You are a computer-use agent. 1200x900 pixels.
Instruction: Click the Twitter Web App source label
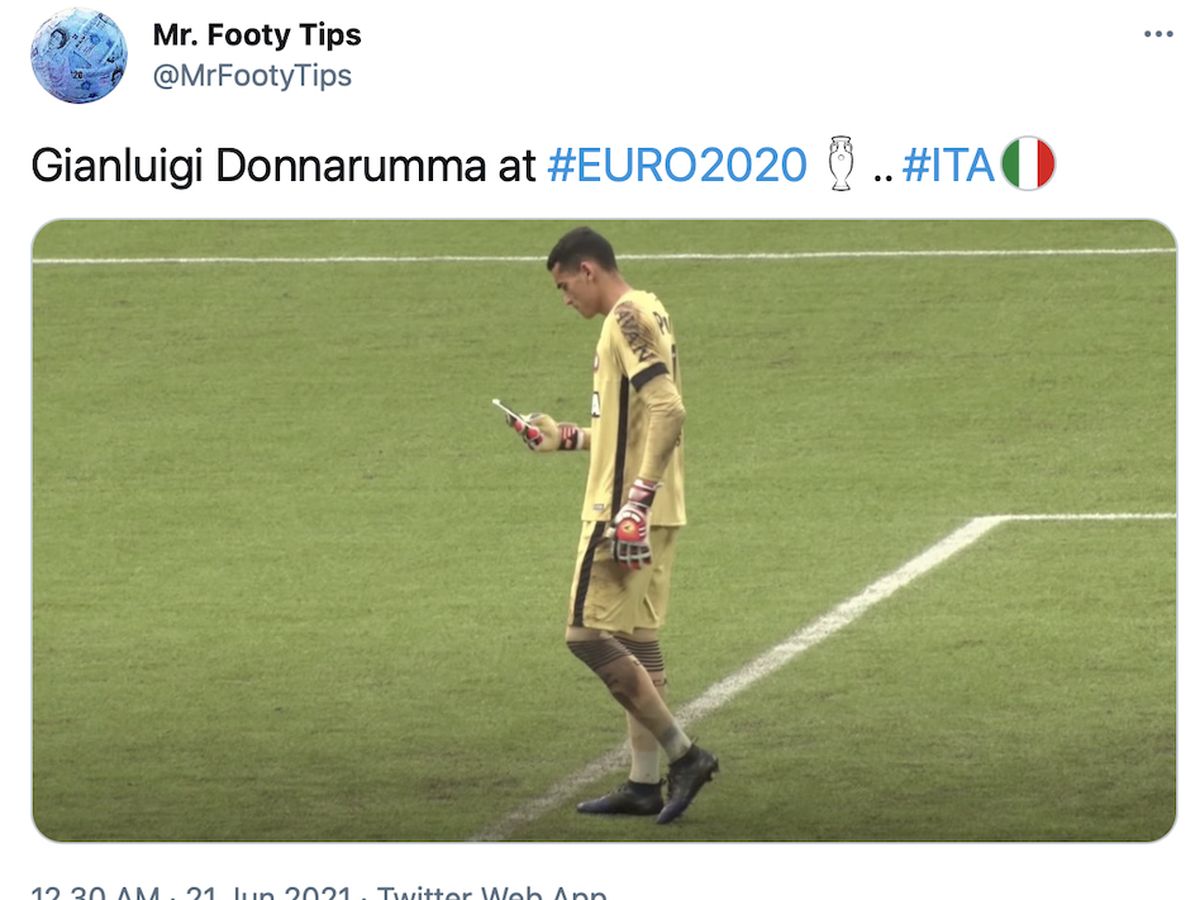pos(492,891)
